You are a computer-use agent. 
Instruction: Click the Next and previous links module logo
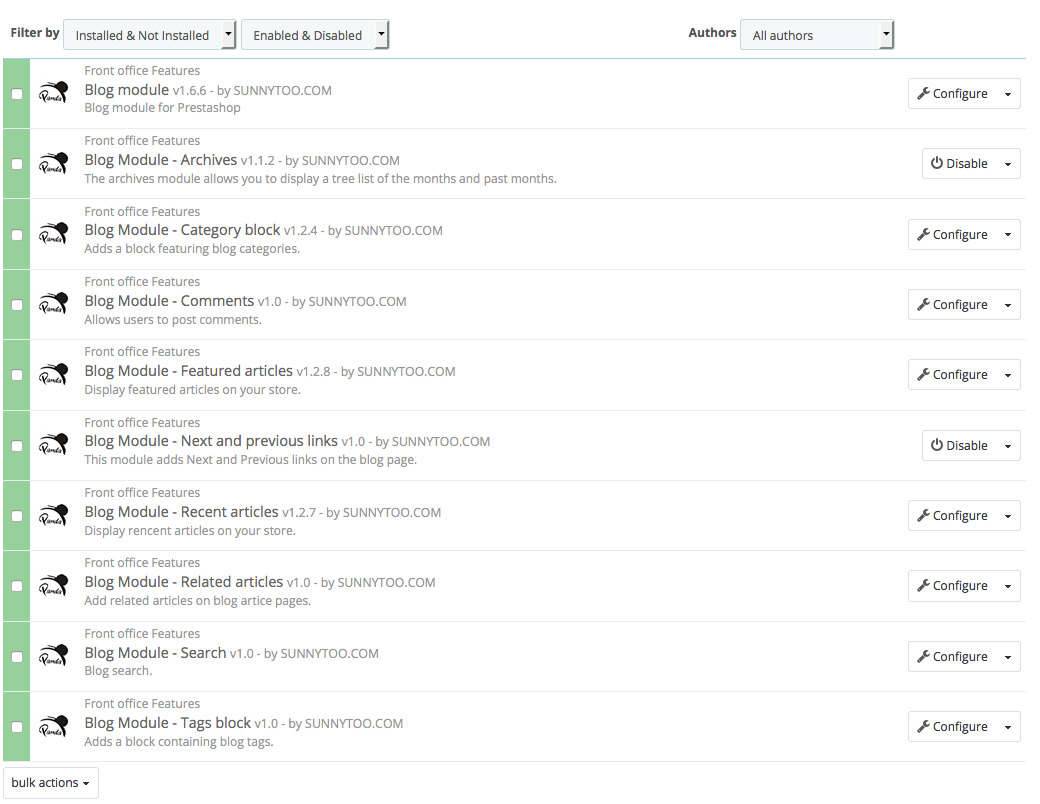53,445
